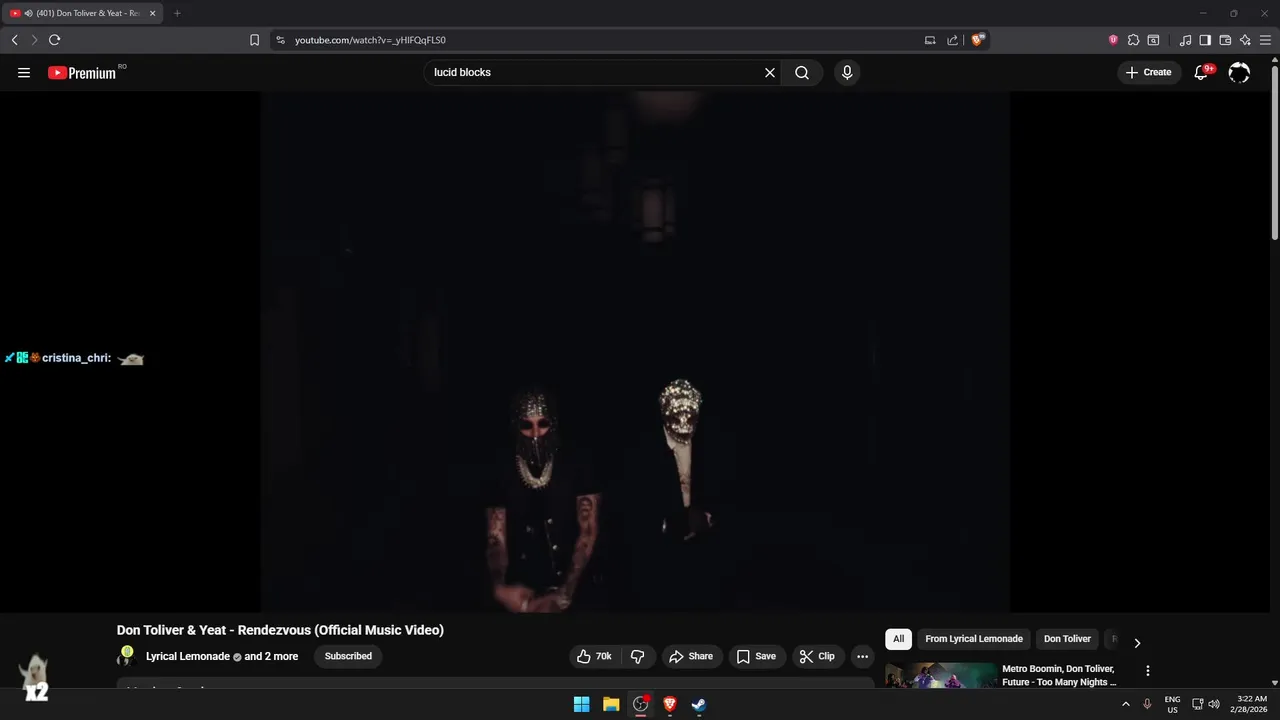Viewport: 1280px width, 720px height.
Task: Open Brave browser taskbar icon
Action: [x=670, y=704]
